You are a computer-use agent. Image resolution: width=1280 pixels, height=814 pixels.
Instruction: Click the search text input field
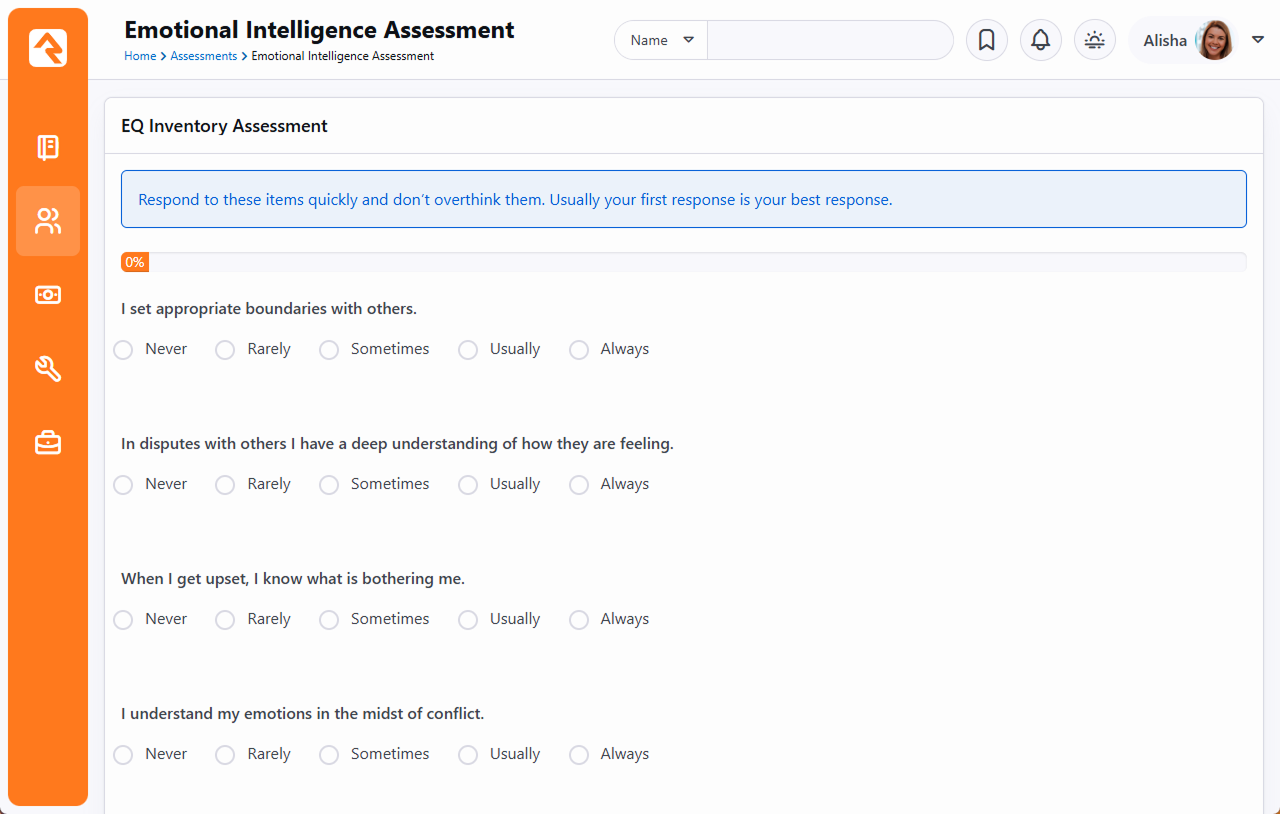tap(830, 40)
